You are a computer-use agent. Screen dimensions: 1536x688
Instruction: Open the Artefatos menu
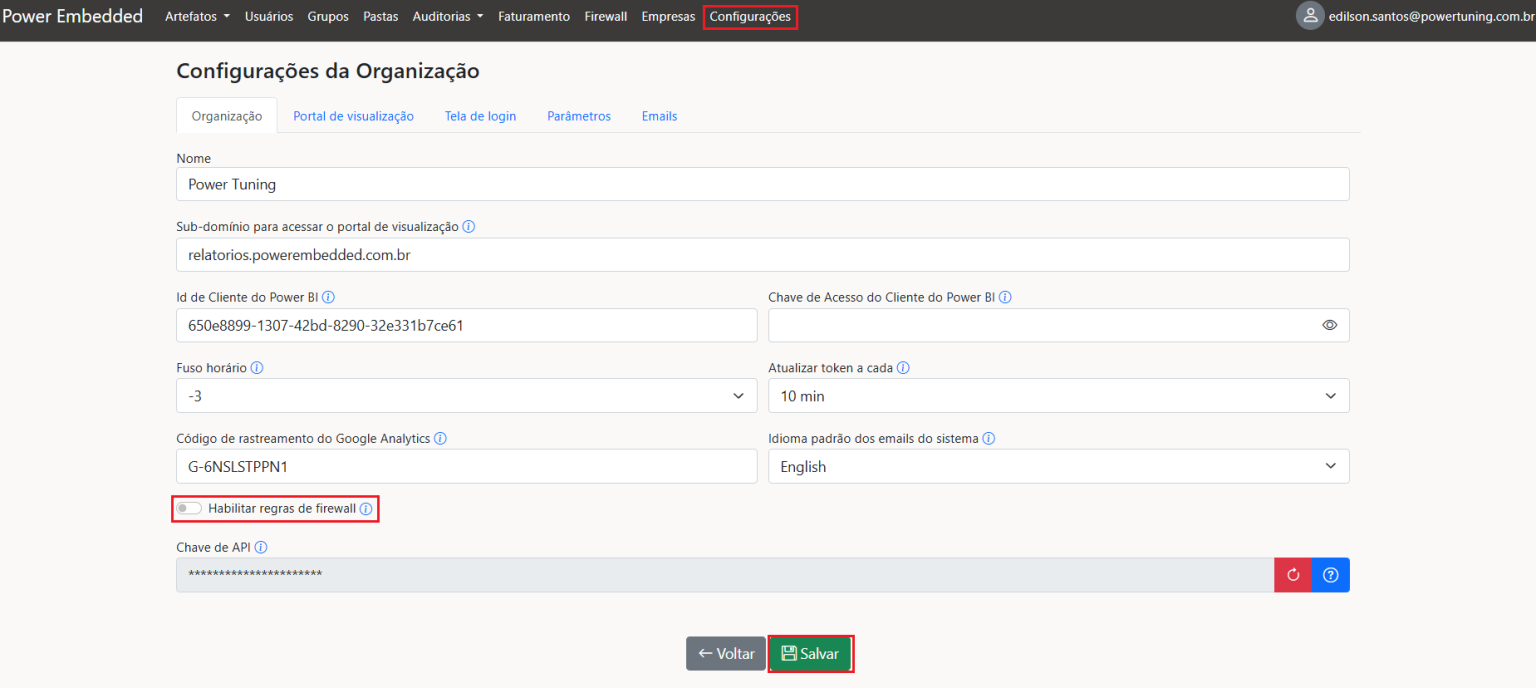pyautogui.click(x=197, y=17)
